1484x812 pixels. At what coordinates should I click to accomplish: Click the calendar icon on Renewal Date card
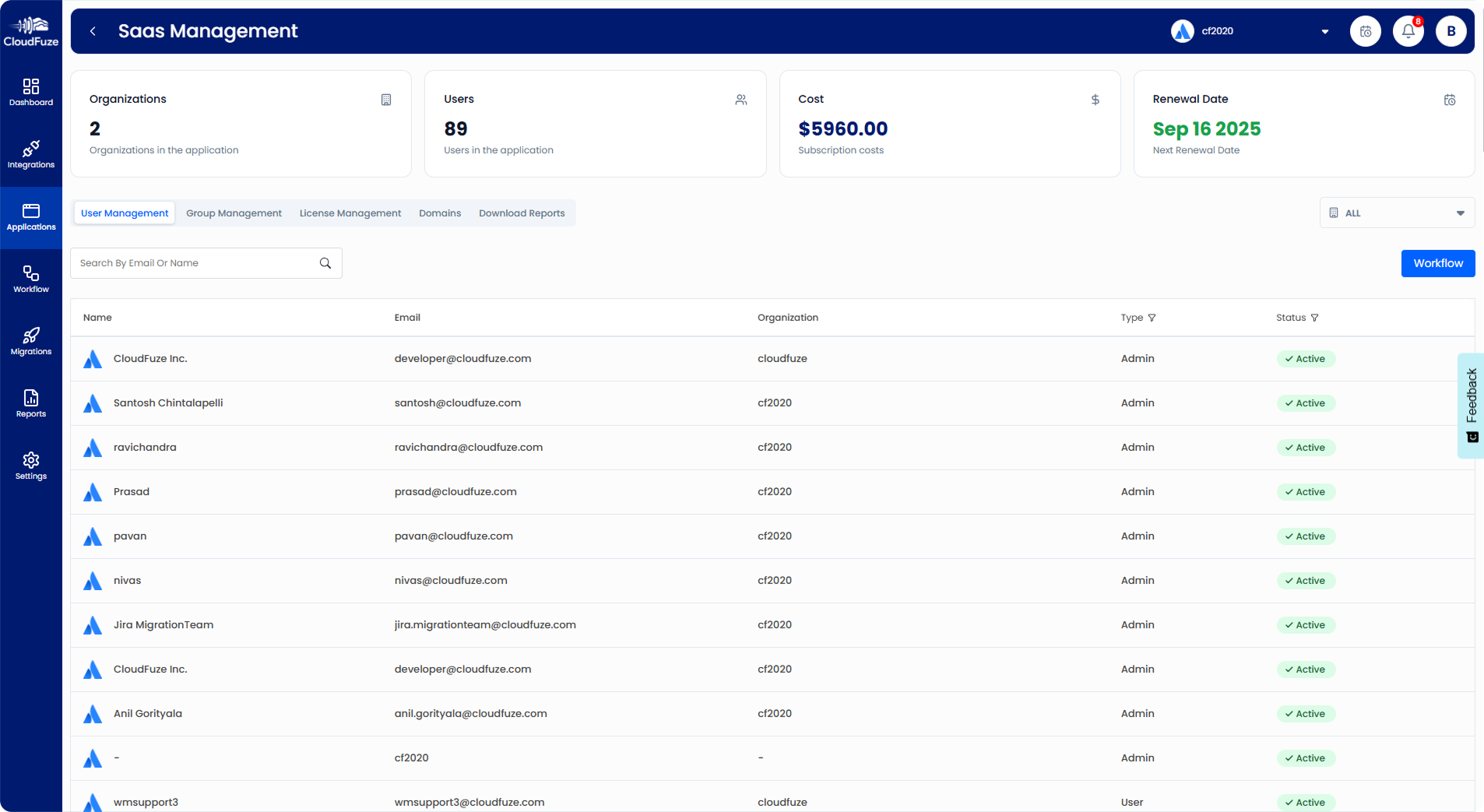[1450, 100]
